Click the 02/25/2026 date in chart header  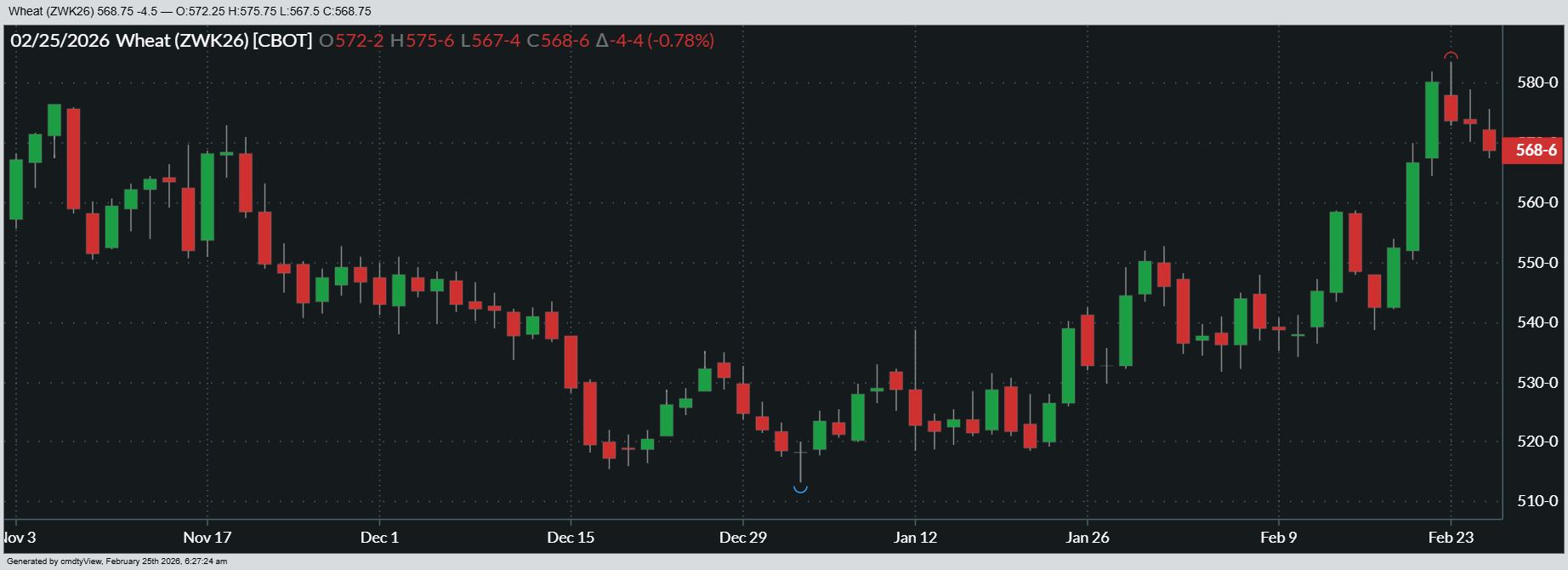tap(60, 41)
